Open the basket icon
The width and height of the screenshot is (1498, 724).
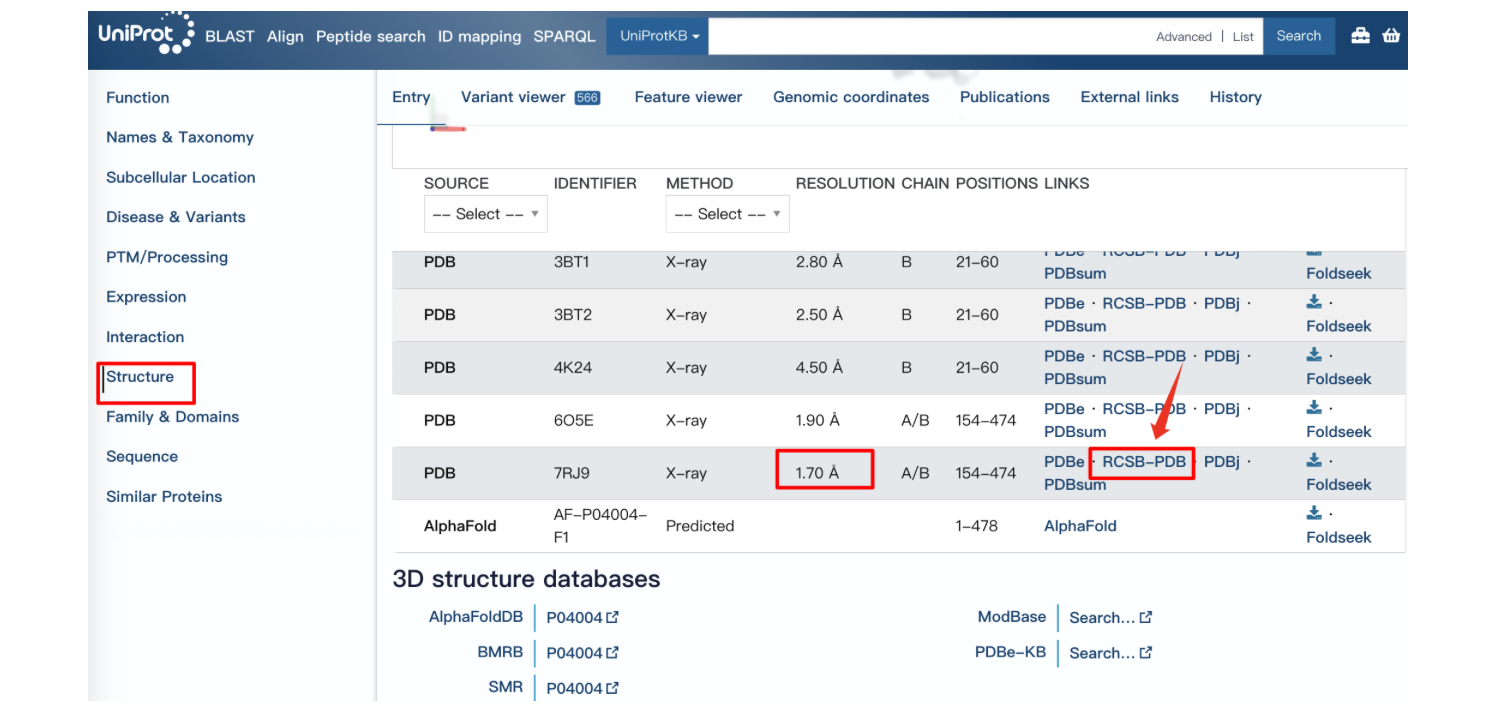pos(1391,36)
